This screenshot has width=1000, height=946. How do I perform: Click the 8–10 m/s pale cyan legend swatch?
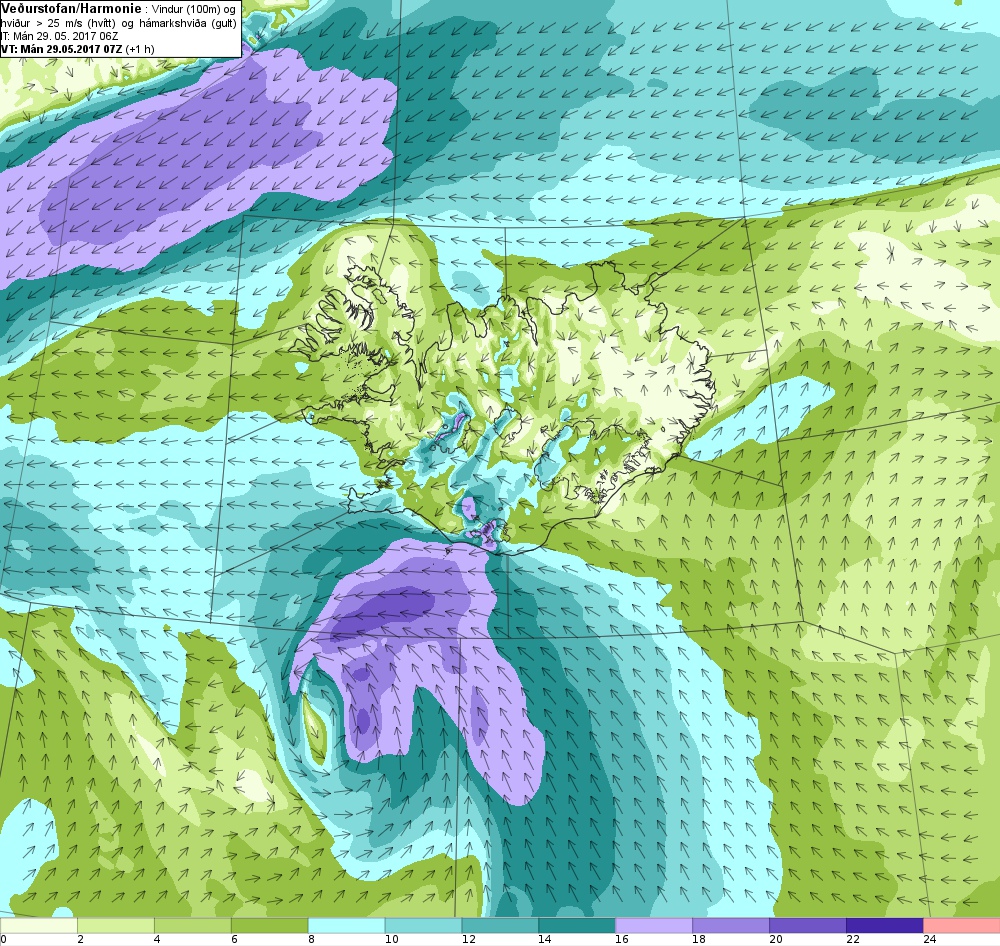point(346,925)
